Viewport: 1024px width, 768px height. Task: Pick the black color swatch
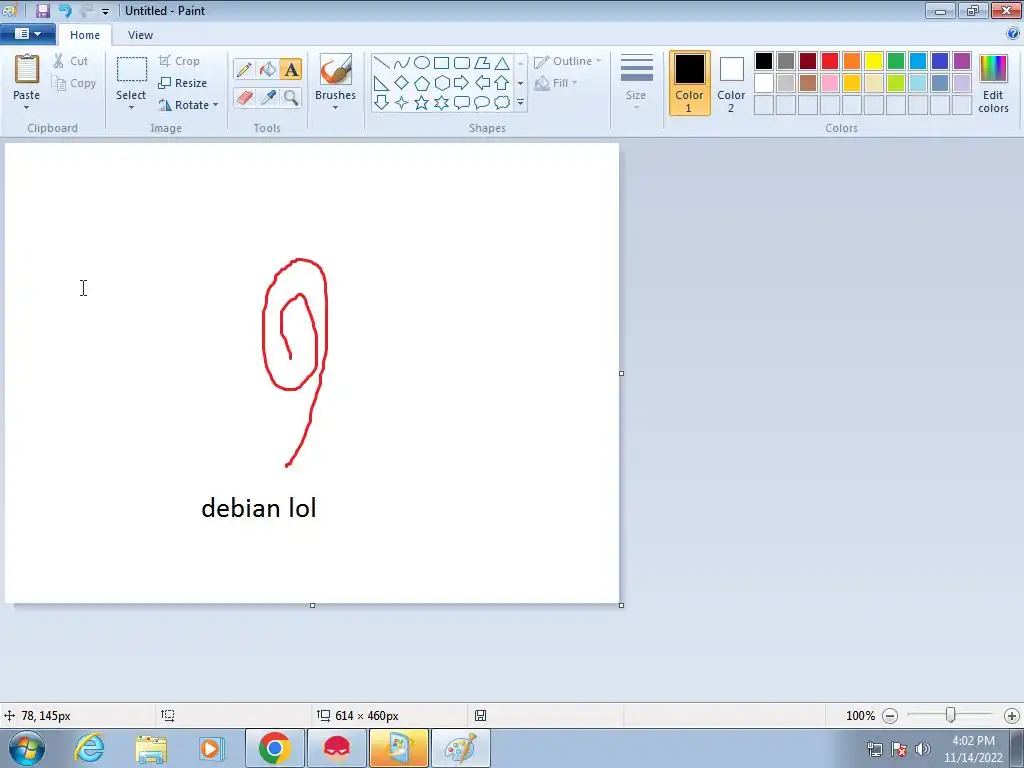click(764, 61)
